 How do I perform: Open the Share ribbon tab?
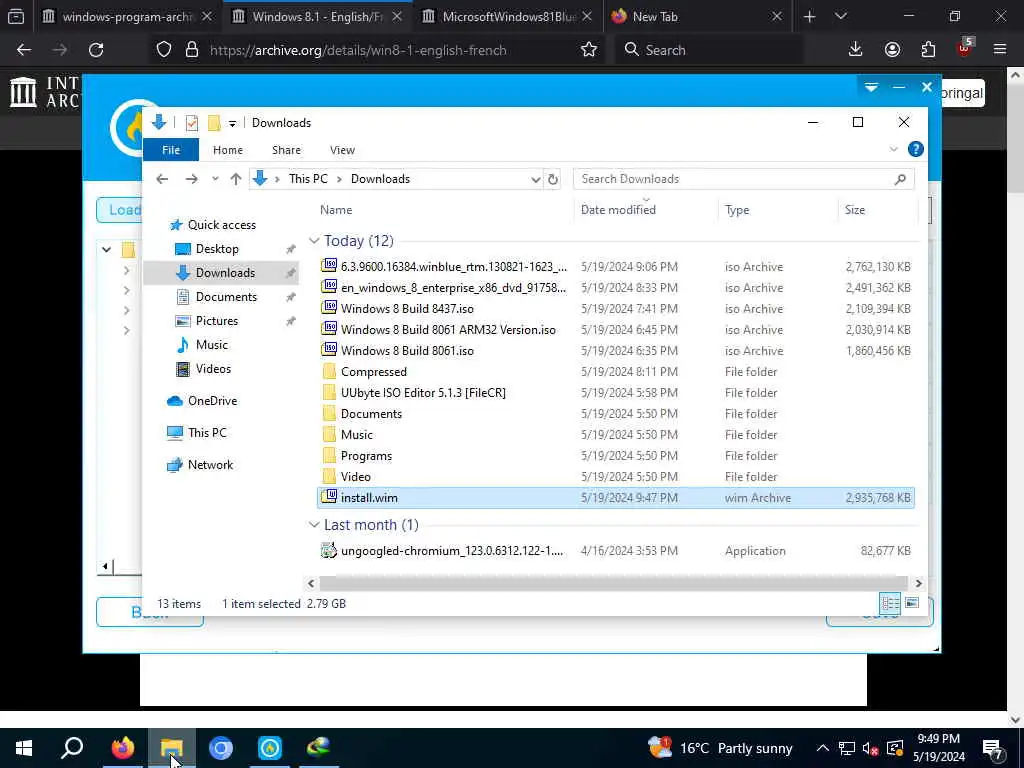286,150
